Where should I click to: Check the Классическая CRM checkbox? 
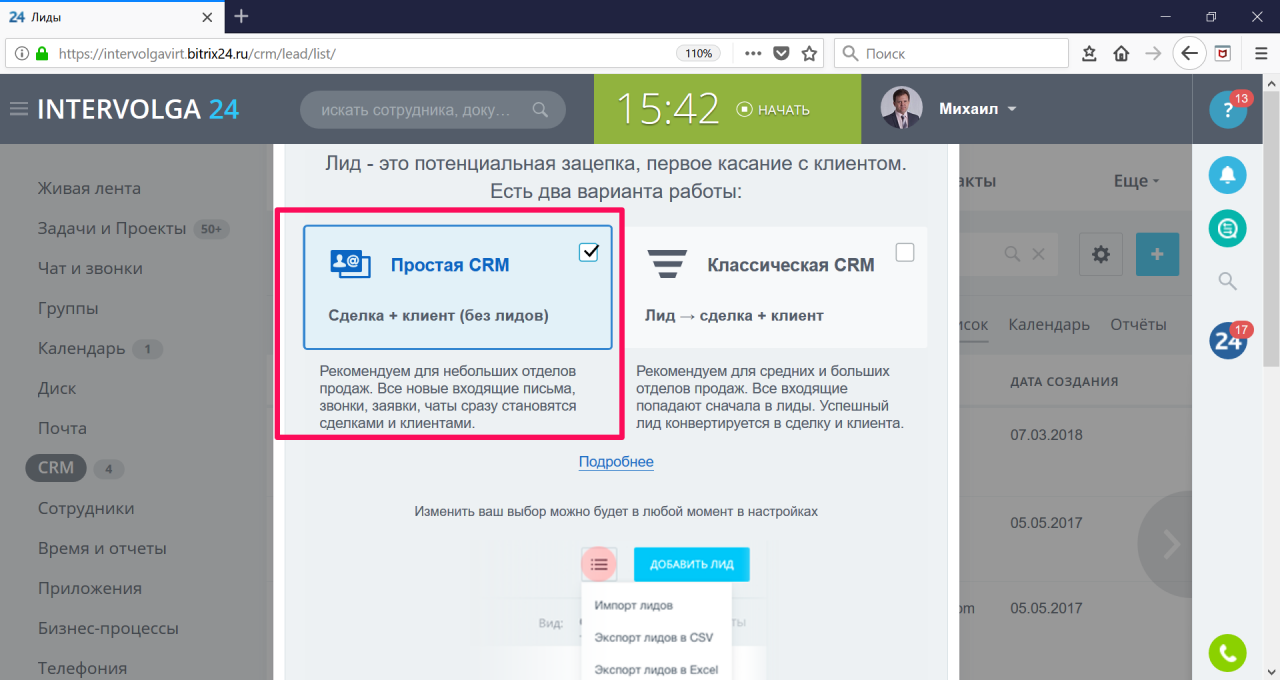click(x=905, y=252)
